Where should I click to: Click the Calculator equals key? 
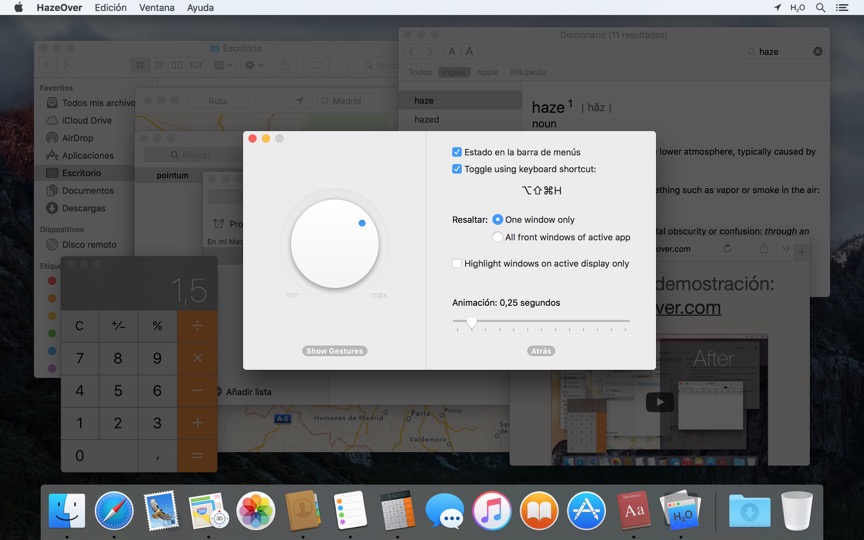(197, 455)
